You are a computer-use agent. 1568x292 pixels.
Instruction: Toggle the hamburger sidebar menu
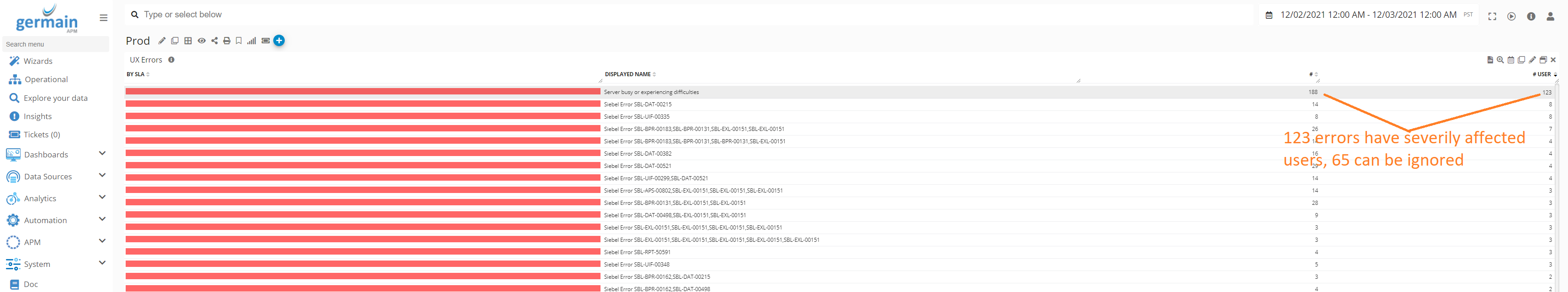coord(103,18)
